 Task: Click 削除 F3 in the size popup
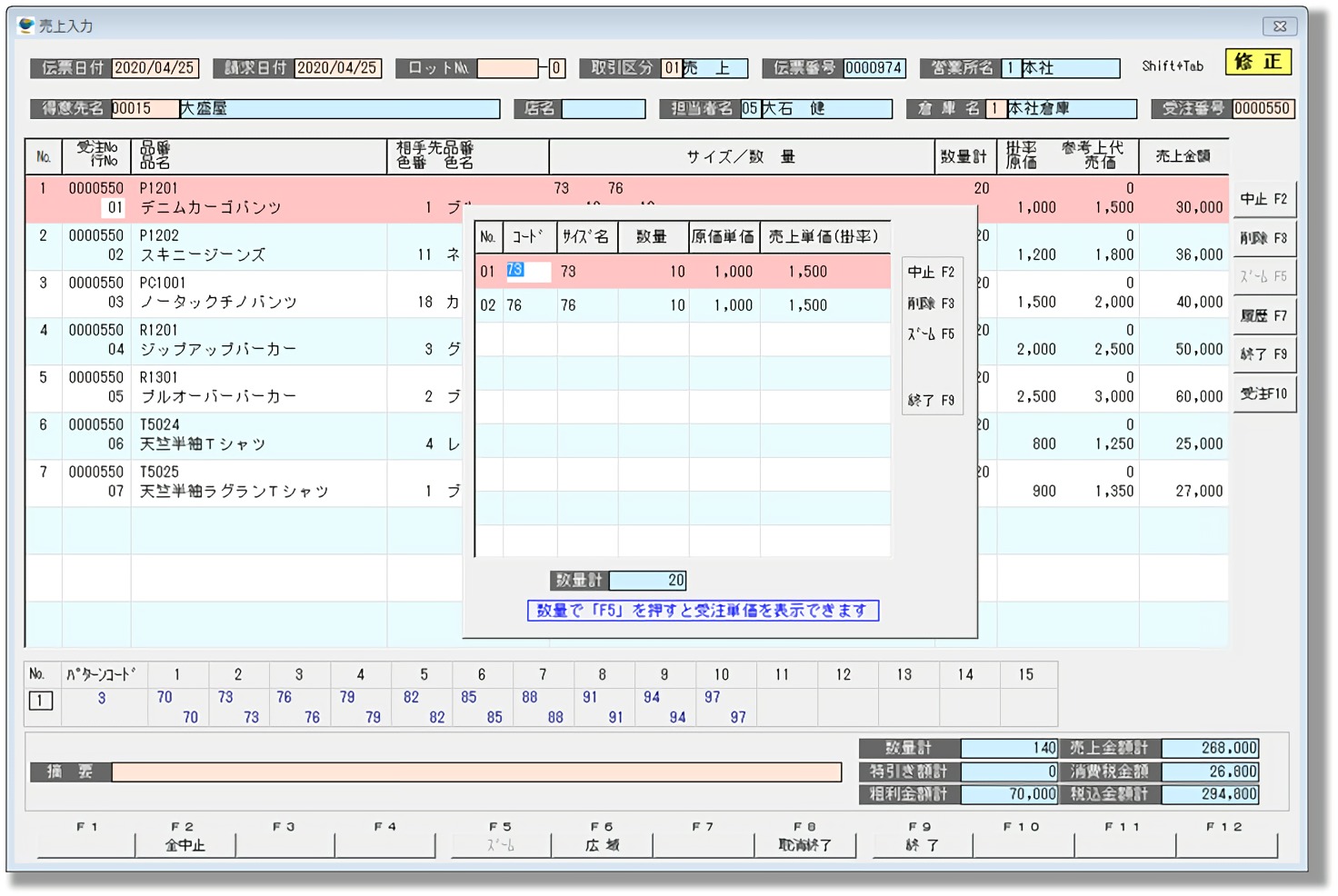point(931,304)
